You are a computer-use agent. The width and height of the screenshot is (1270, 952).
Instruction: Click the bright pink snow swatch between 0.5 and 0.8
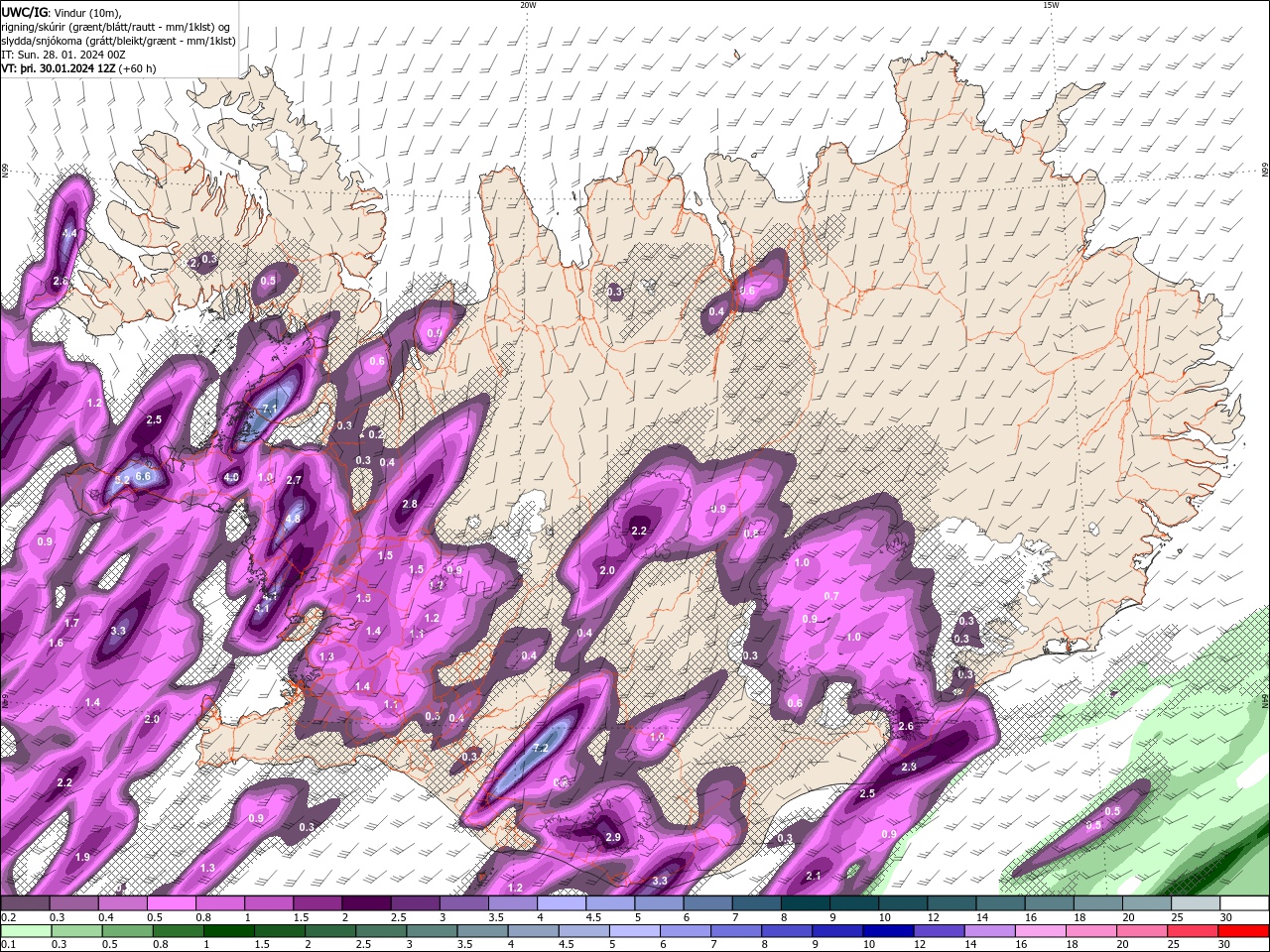pos(171,903)
